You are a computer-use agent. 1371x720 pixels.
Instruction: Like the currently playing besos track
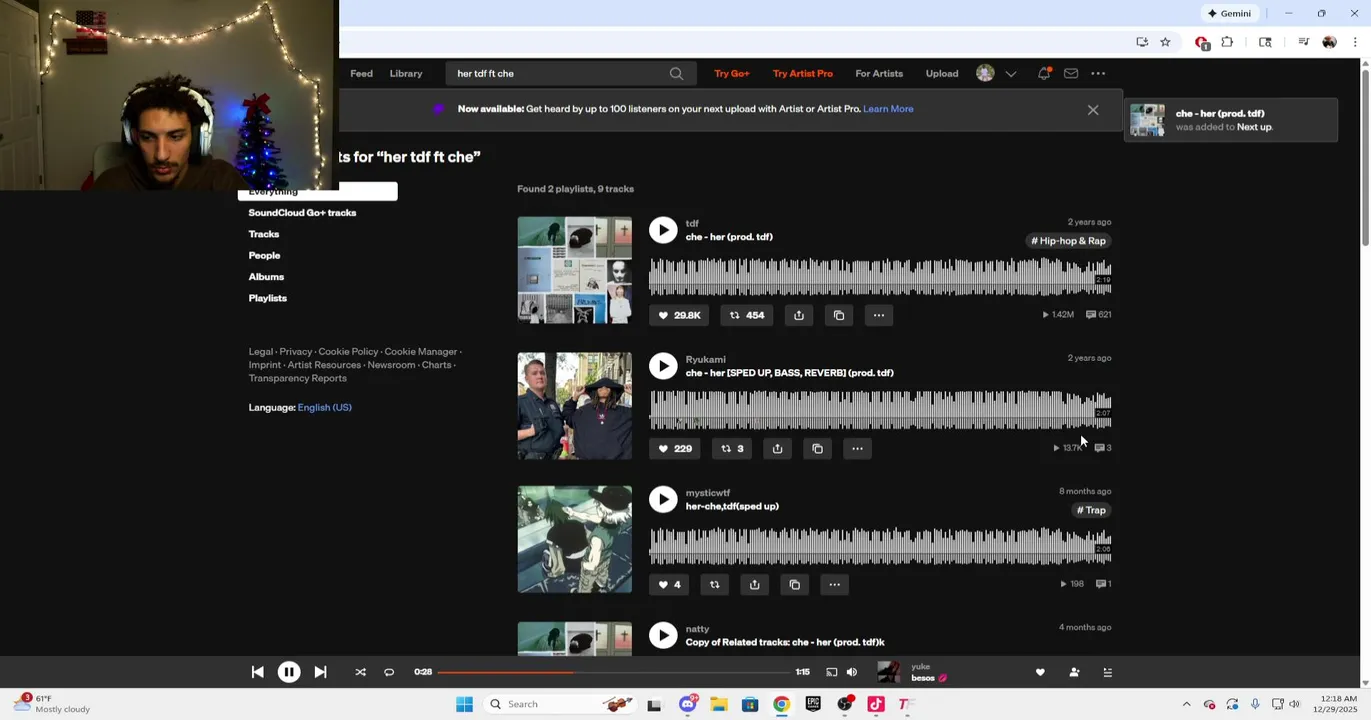pyautogui.click(x=1040, y=672)
